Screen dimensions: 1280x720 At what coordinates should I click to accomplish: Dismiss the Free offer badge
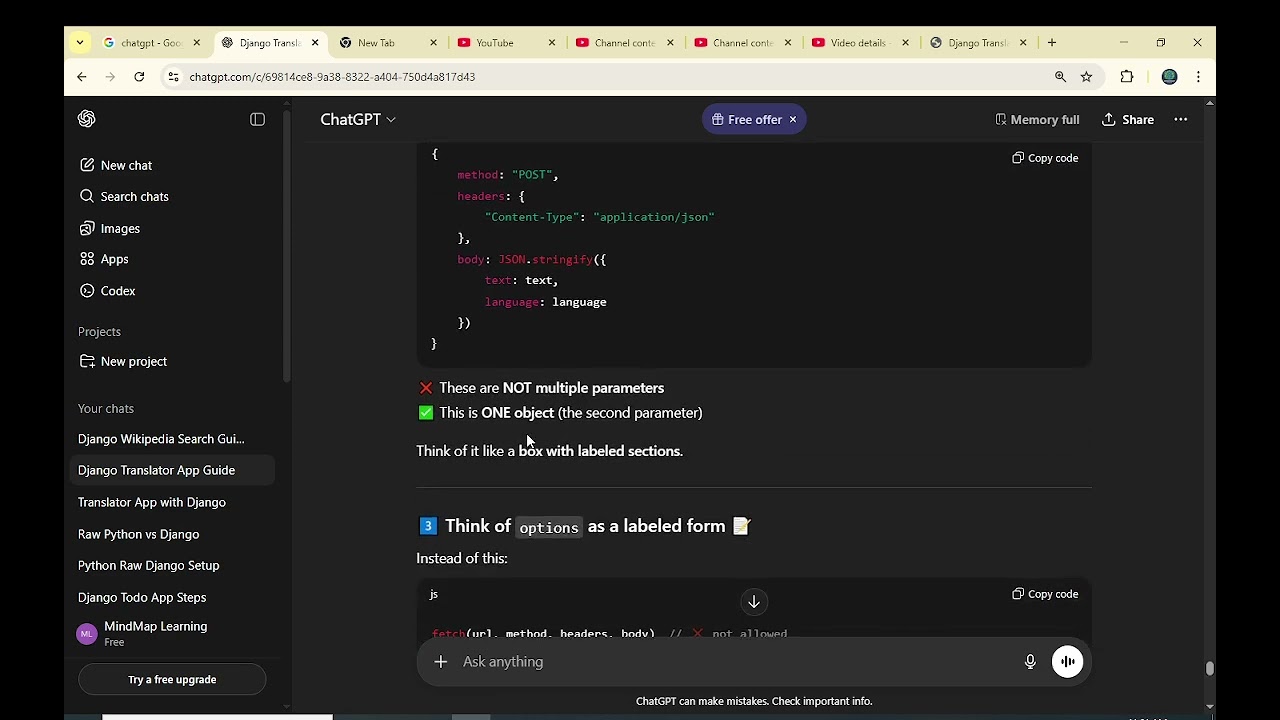[793, 119]
